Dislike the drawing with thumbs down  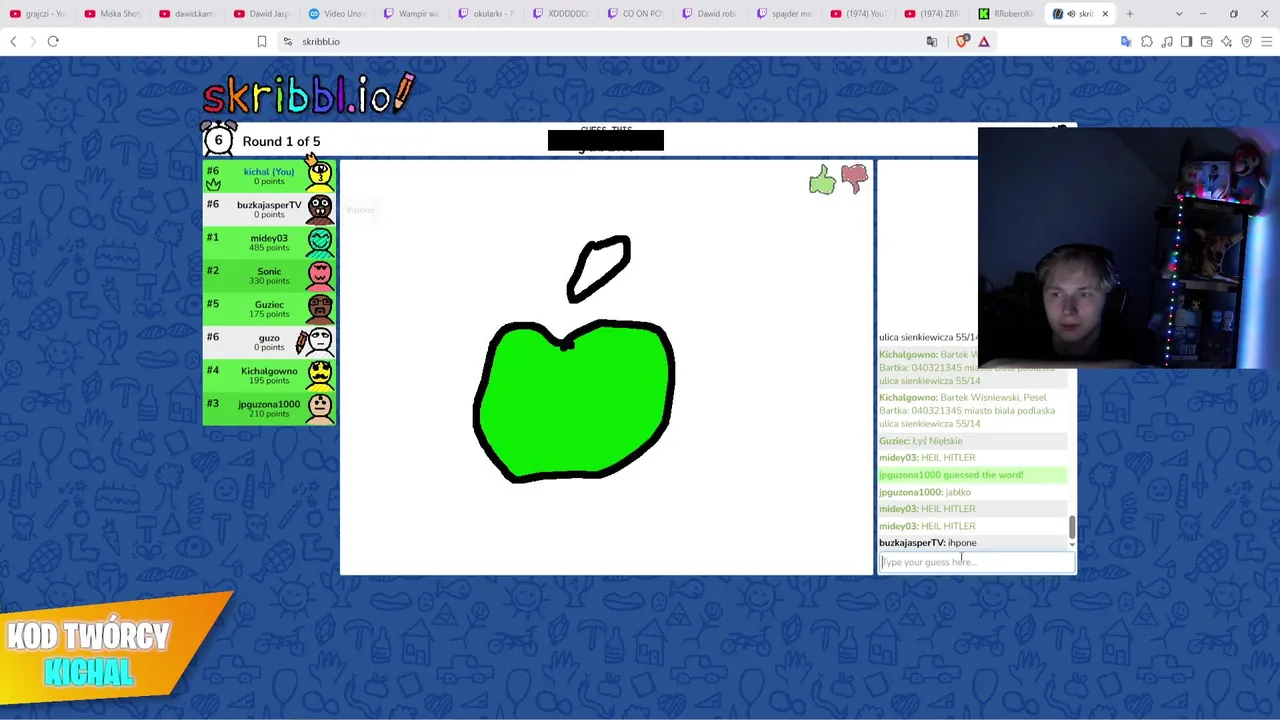coord(854,178)
